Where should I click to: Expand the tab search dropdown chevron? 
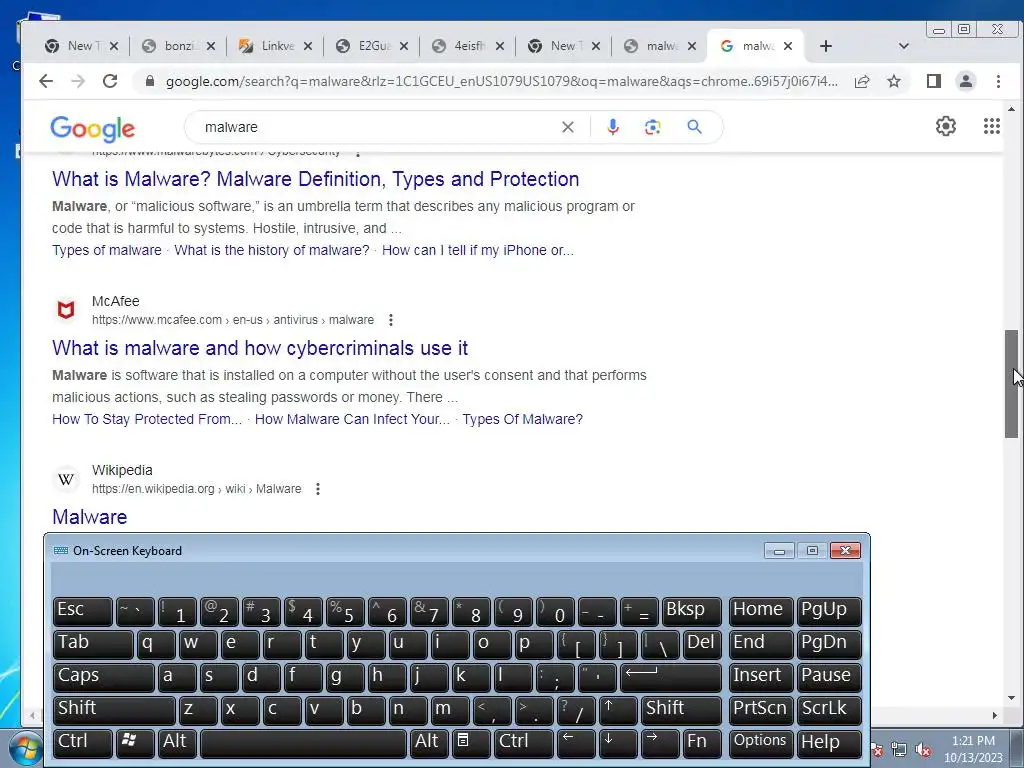click(x=904, y=46)
